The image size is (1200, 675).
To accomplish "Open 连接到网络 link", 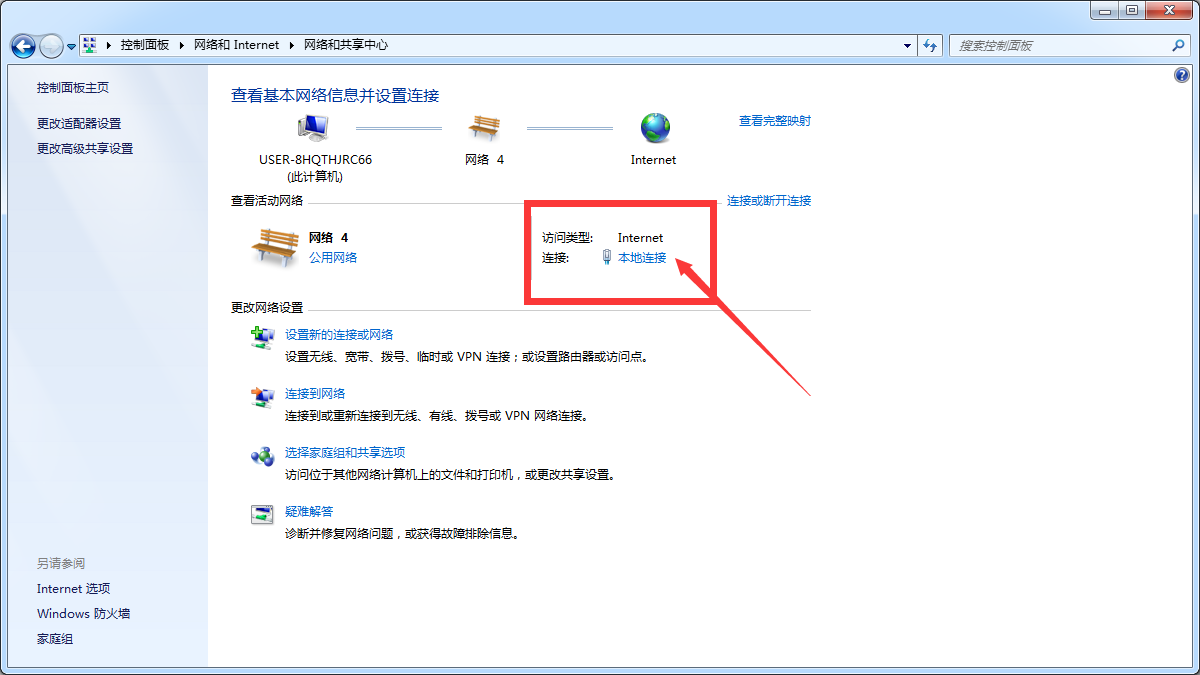I will pyautogui.click(x=315, y=394).
